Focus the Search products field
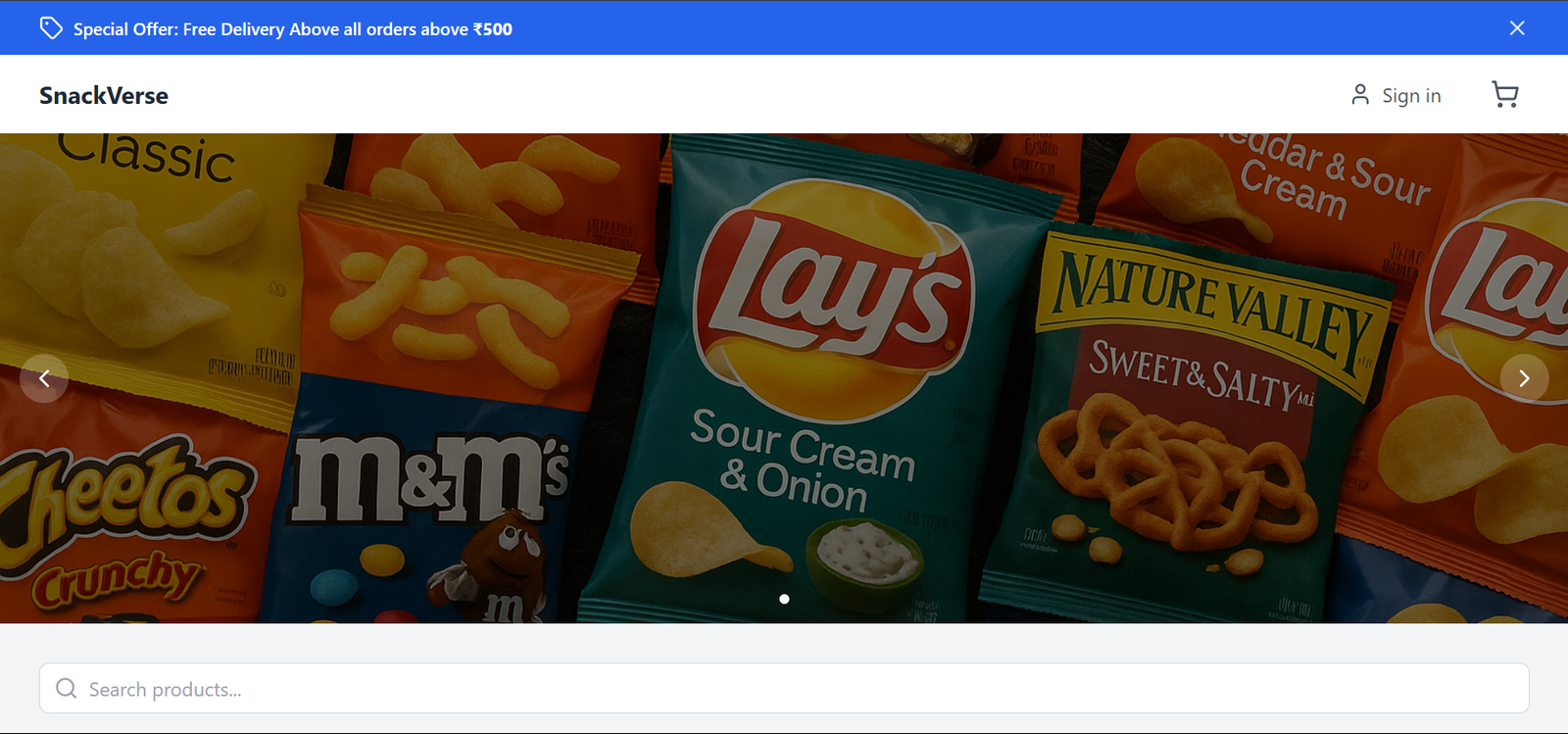 [784, 689]
